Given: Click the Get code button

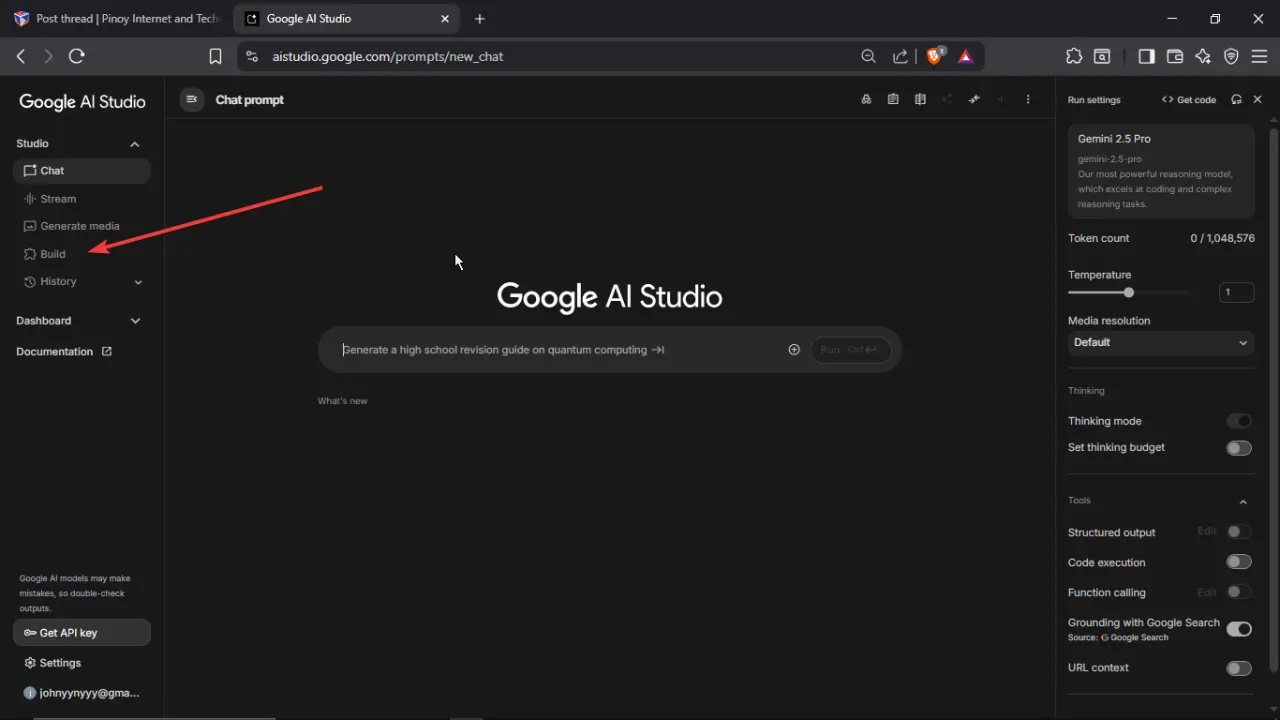Looking at the screenshot, I should coord(1189,99).
